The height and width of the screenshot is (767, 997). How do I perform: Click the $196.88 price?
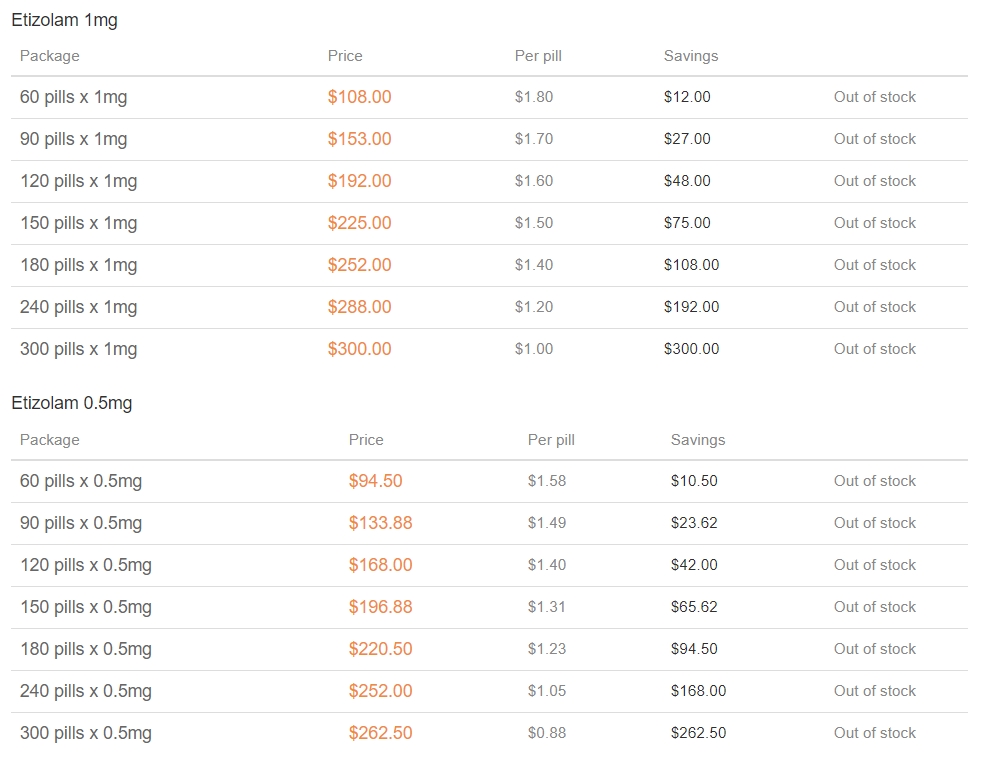(x=380, y=607)
